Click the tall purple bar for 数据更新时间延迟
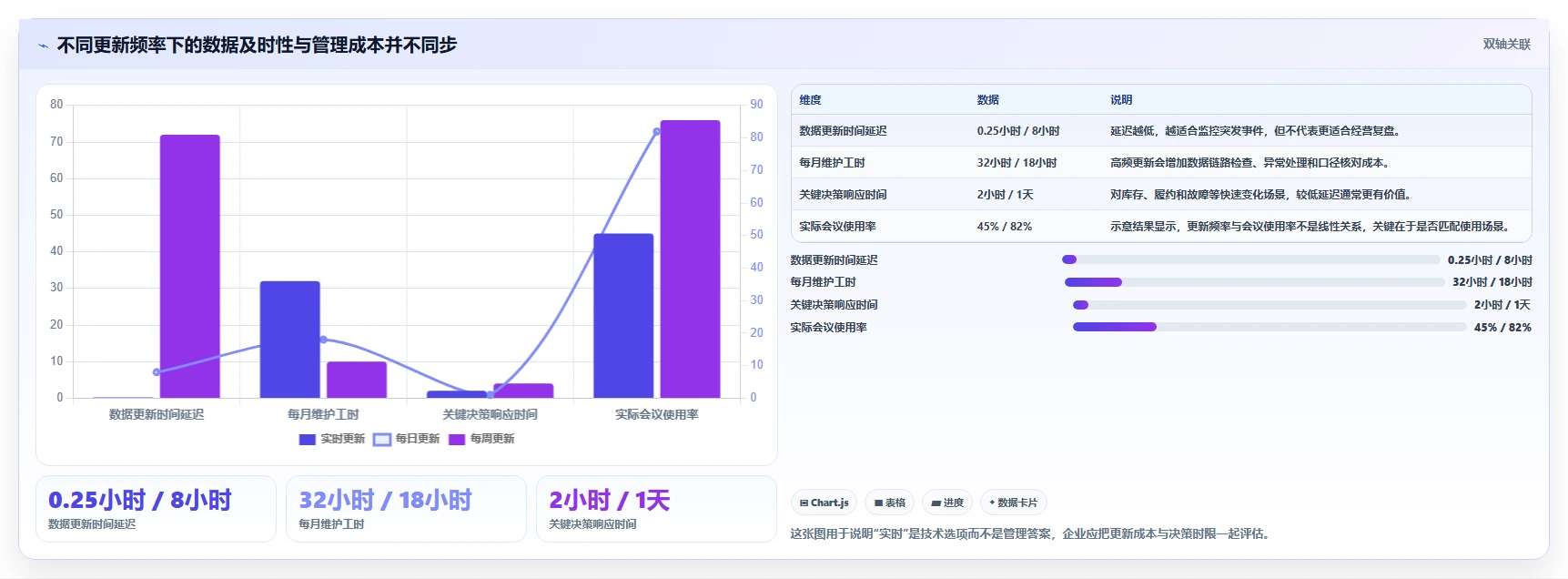 tap(190, 266)
